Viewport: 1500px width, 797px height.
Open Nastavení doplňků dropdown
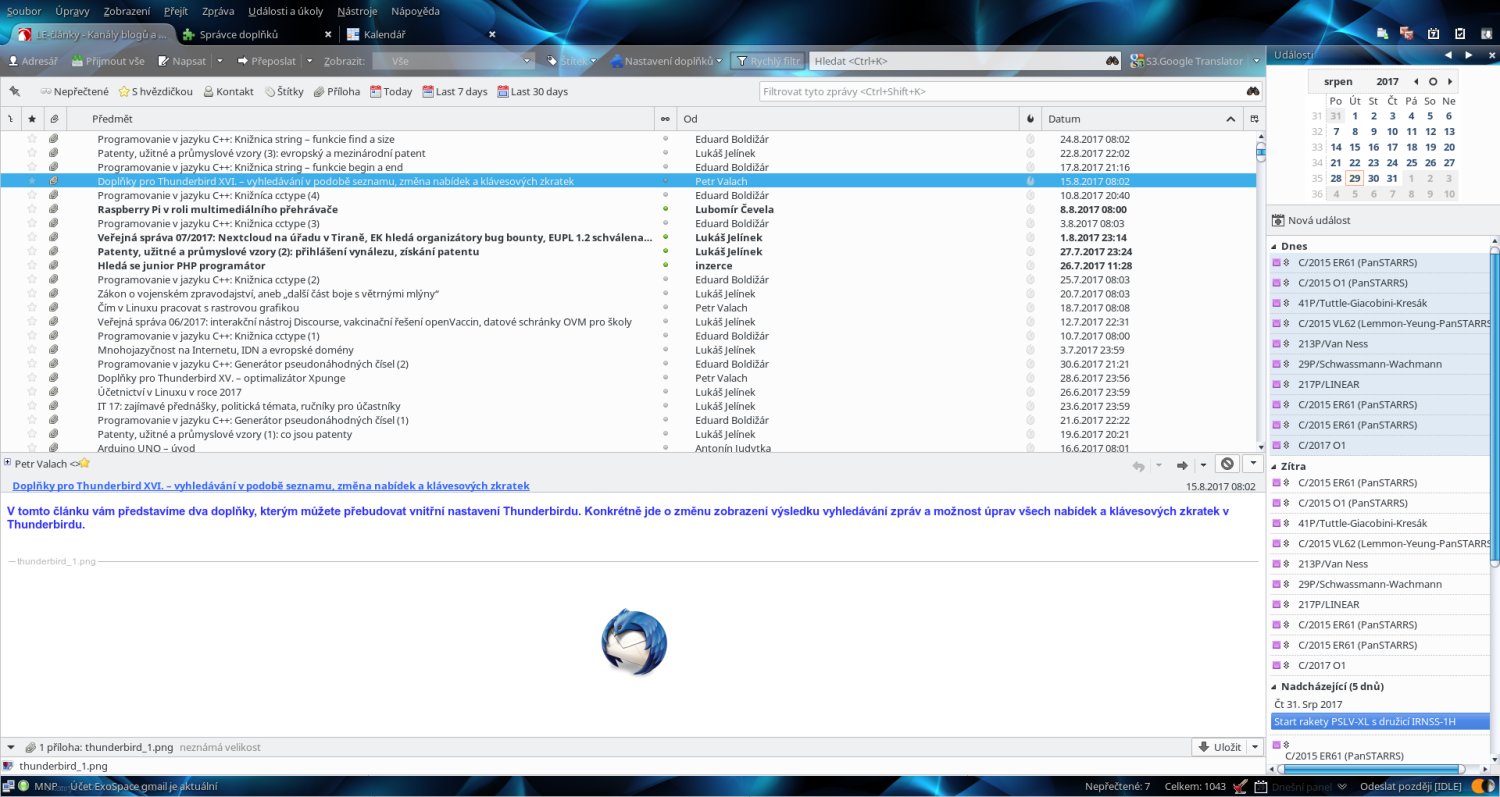[666, 61]
